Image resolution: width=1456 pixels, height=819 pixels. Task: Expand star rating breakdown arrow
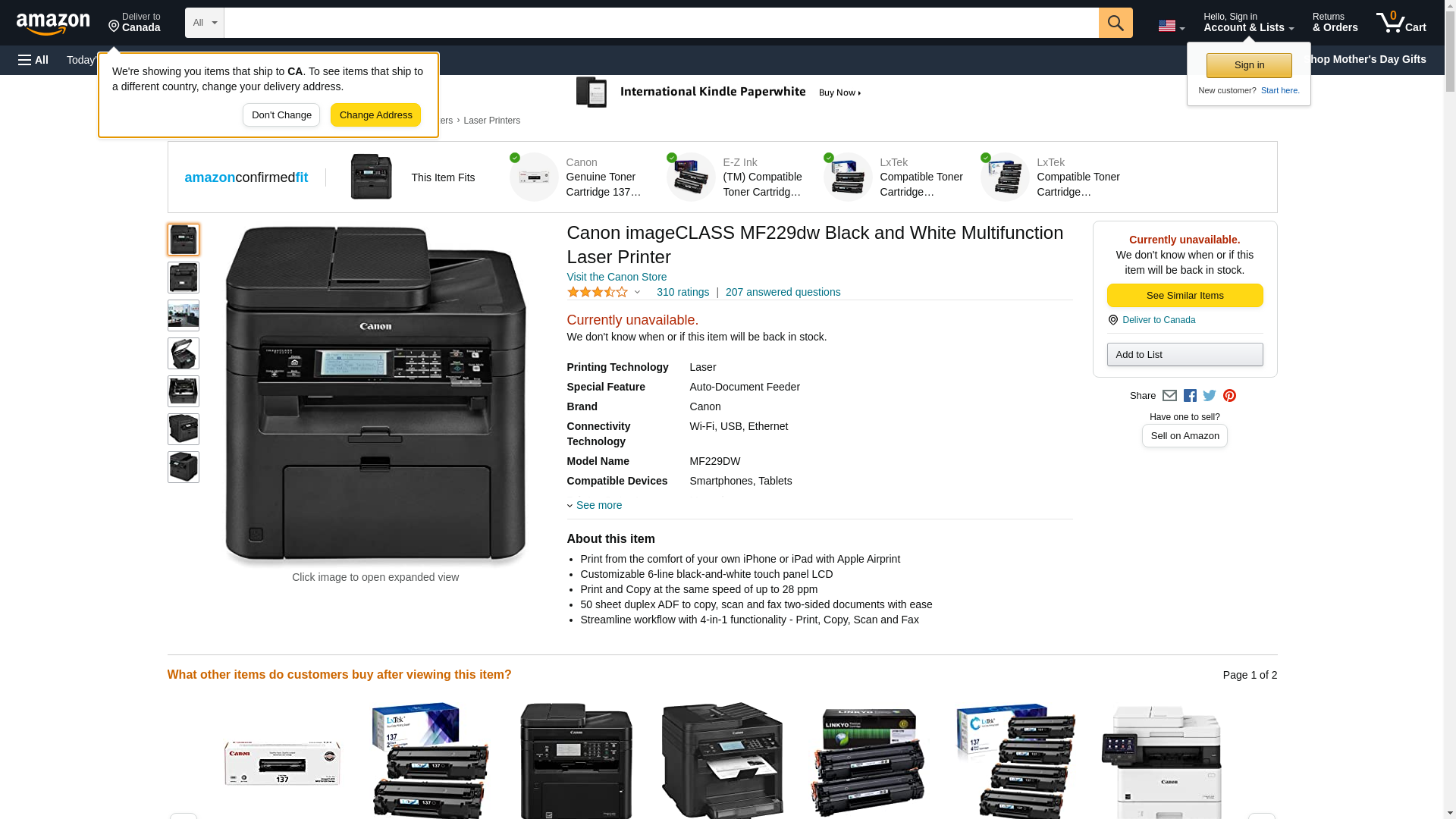pyautogui.click(x=637, y=293)
